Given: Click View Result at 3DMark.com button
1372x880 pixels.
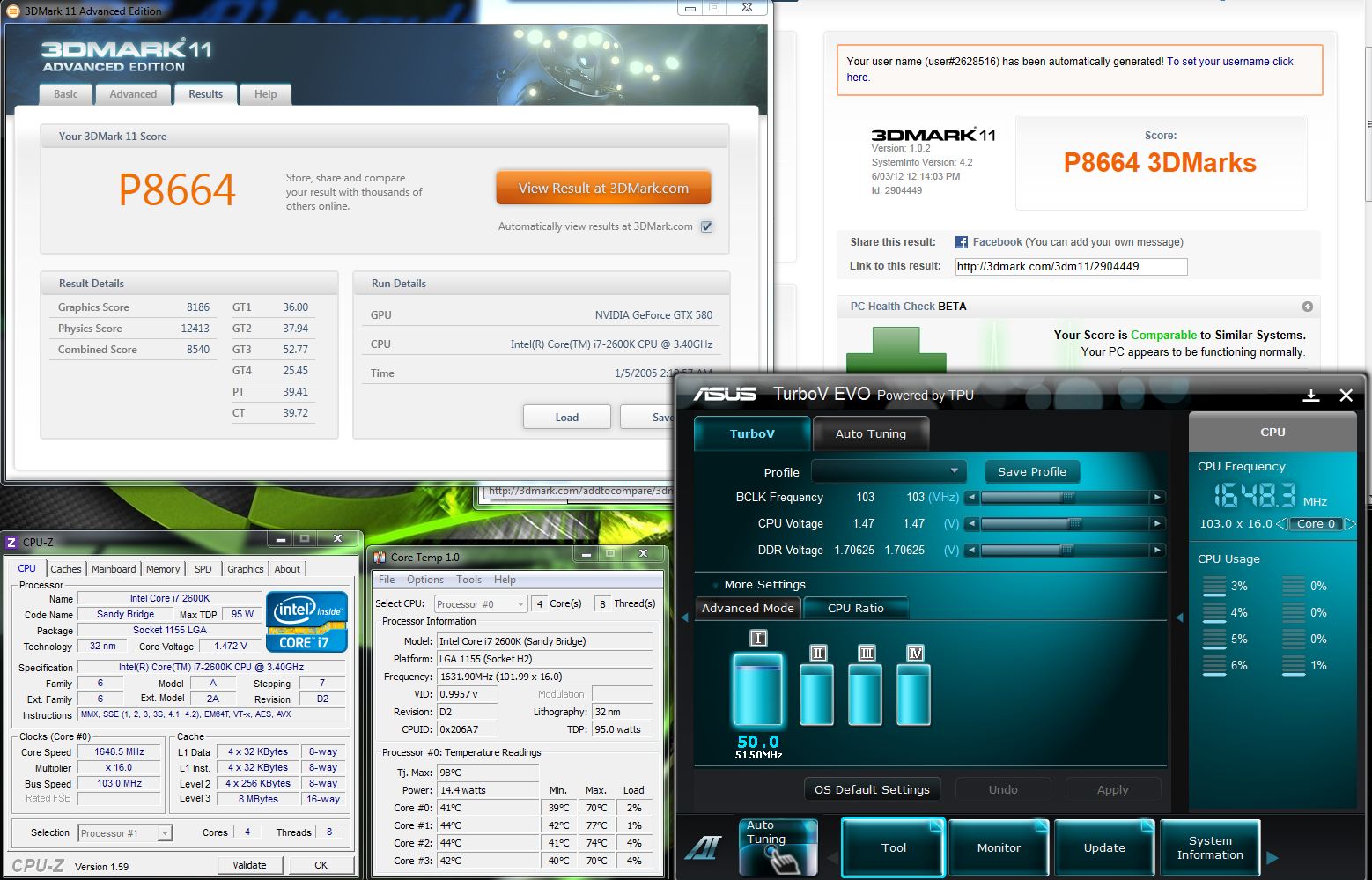Looking at the screenshot, I should point(603,189).
